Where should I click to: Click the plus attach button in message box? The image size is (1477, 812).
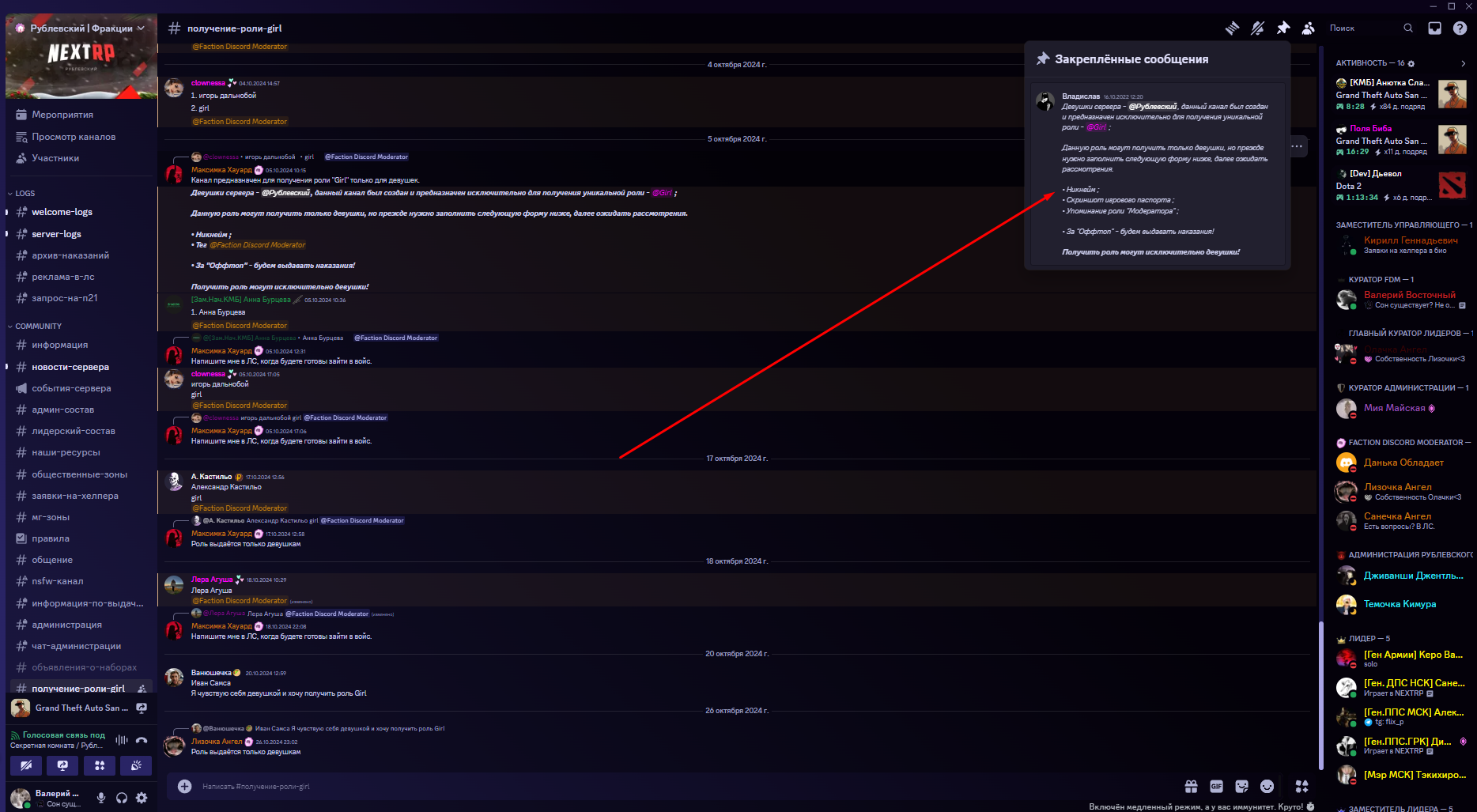tap(184, 786)
